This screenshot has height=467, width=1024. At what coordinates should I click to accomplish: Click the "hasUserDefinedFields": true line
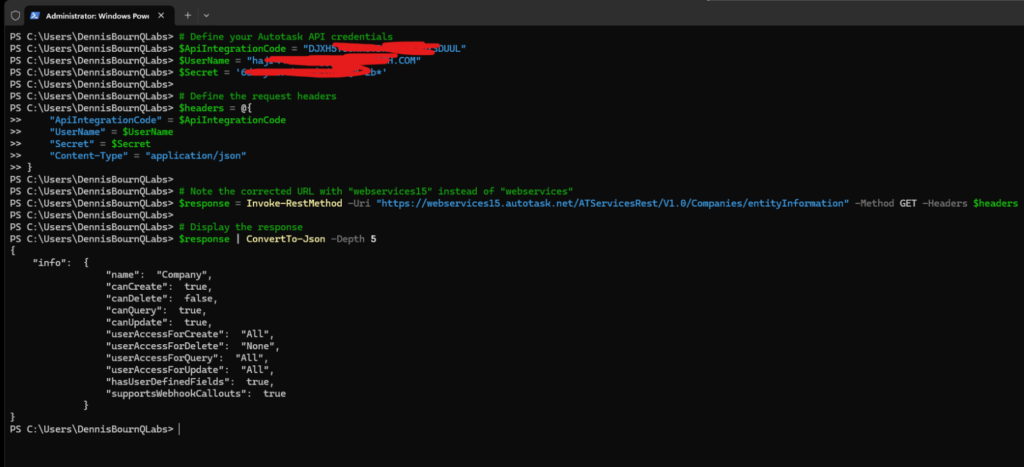coord(190,381)
